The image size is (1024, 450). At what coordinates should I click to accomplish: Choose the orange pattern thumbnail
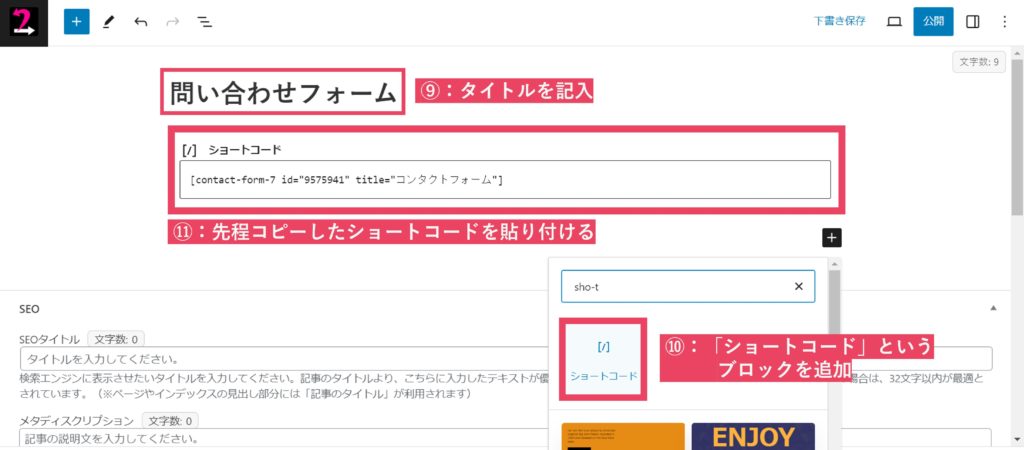coord(622,436)
